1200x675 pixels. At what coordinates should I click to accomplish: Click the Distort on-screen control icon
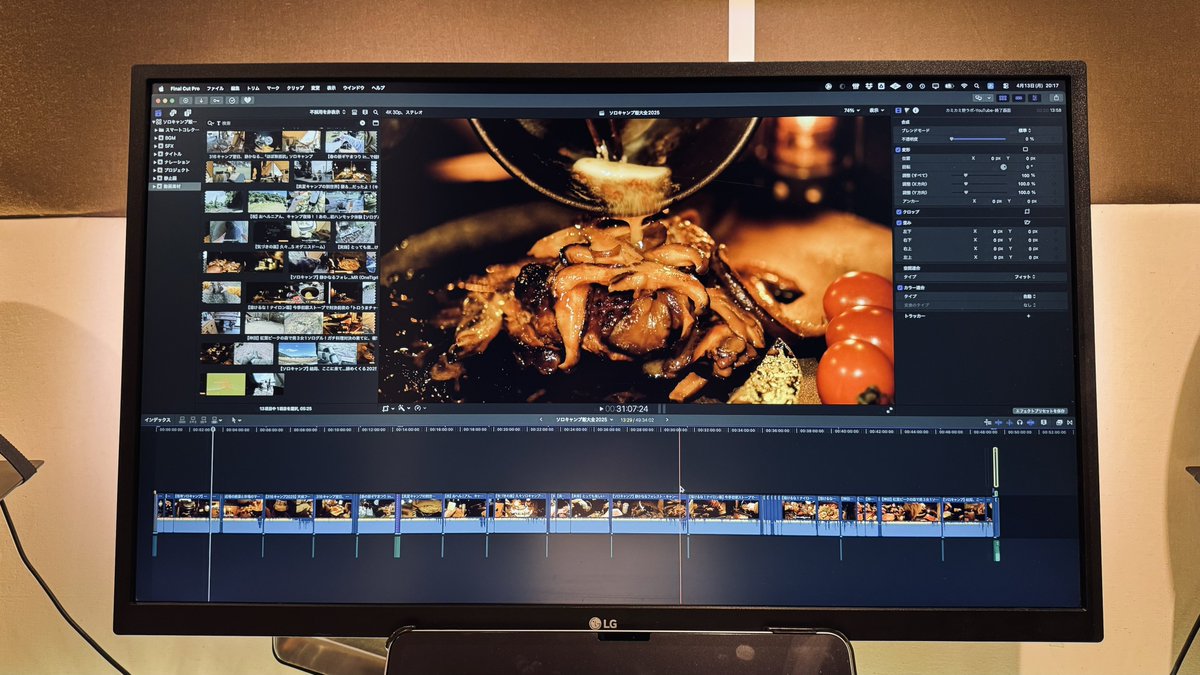pos(1027,222)
